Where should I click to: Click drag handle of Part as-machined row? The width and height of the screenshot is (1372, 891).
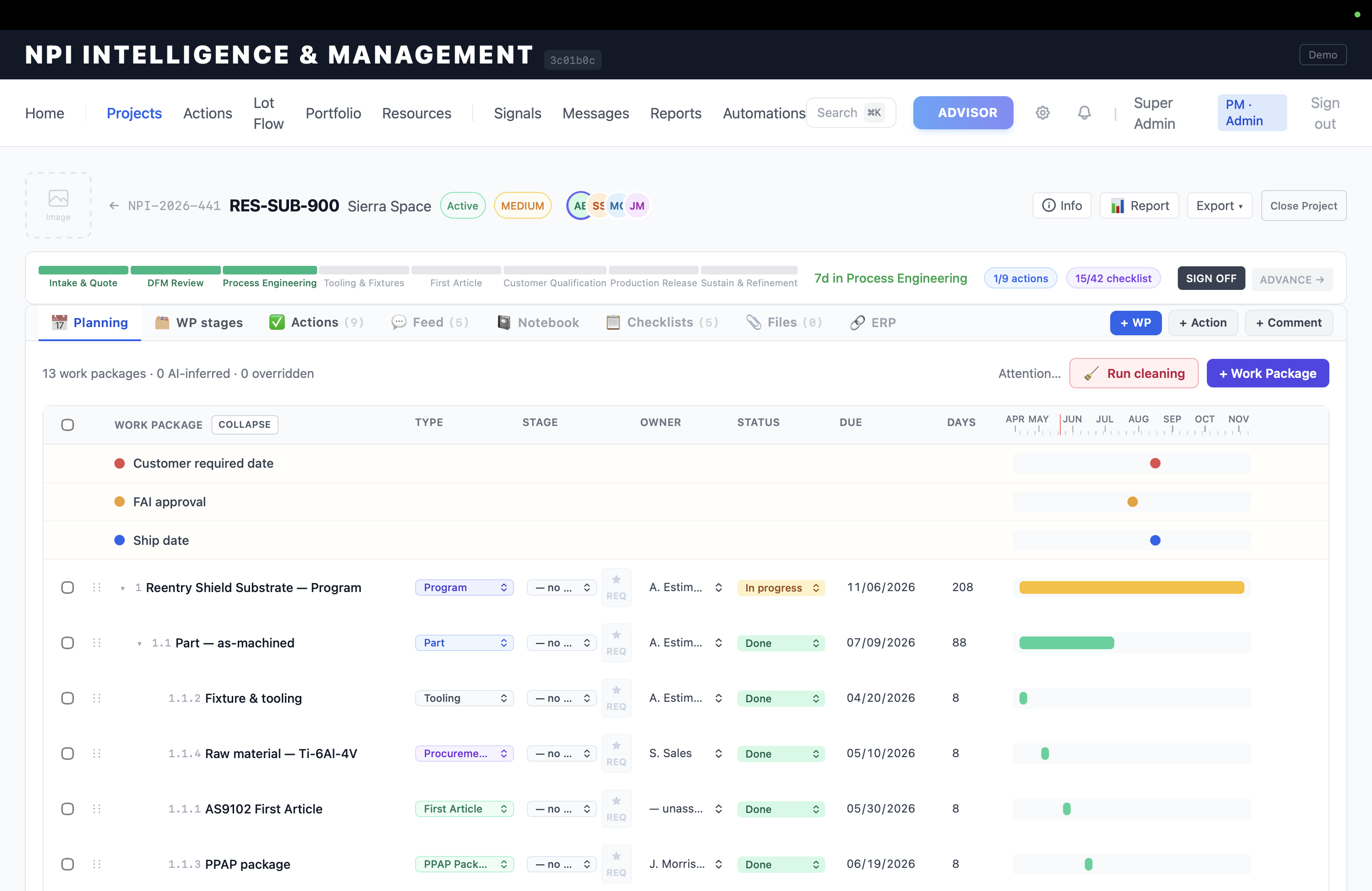click(x=97, y=642)
